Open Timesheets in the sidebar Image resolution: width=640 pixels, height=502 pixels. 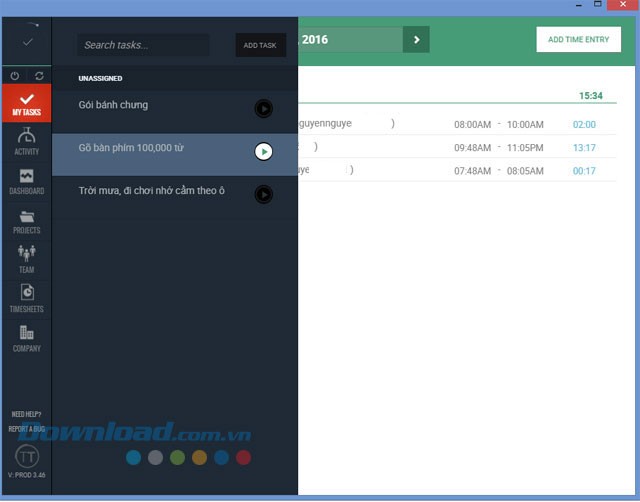[26, 298]
